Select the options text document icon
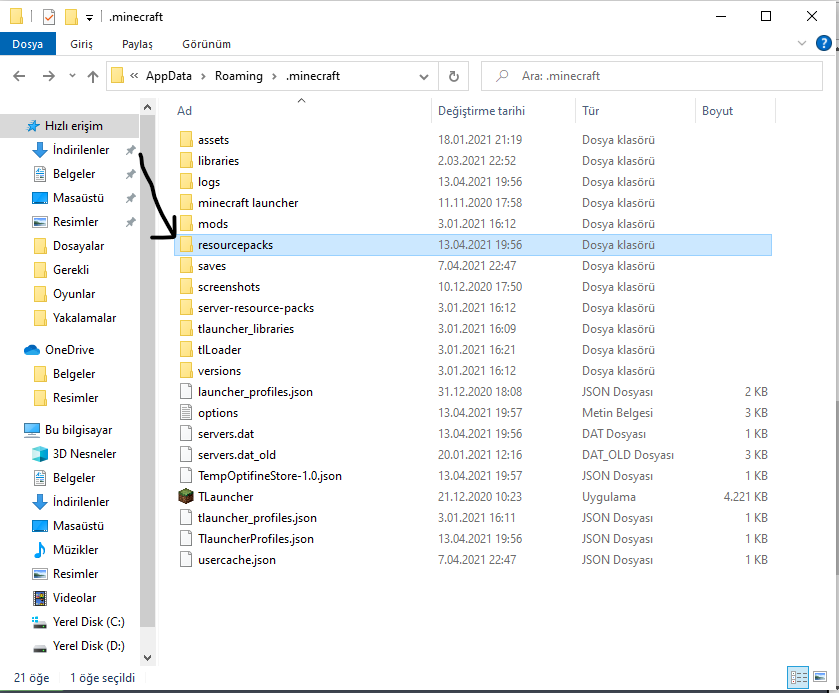 click(x=186, y=413)
